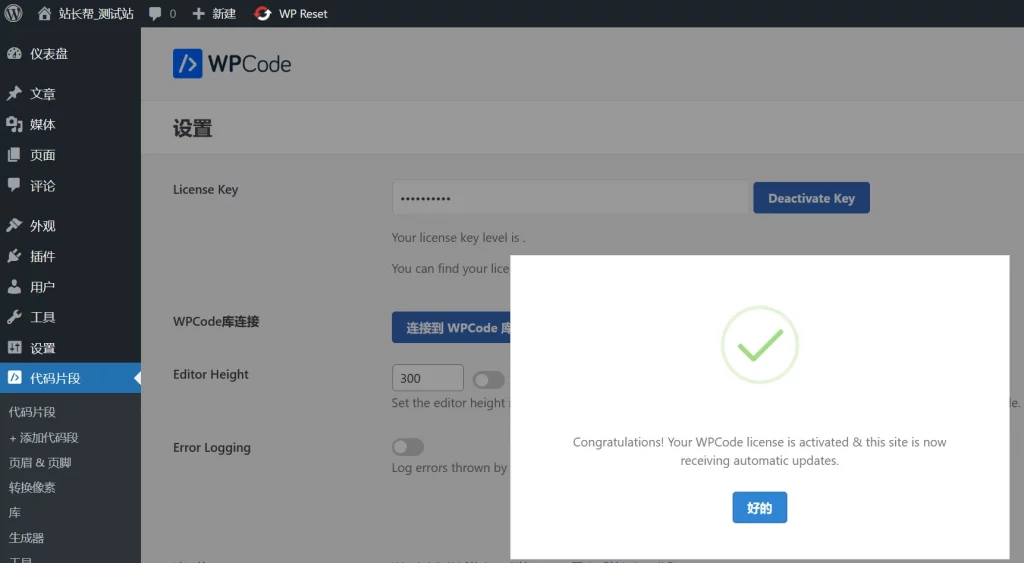
Task: Open the 新建 new content dropdown
Action: tap(215, 14)
